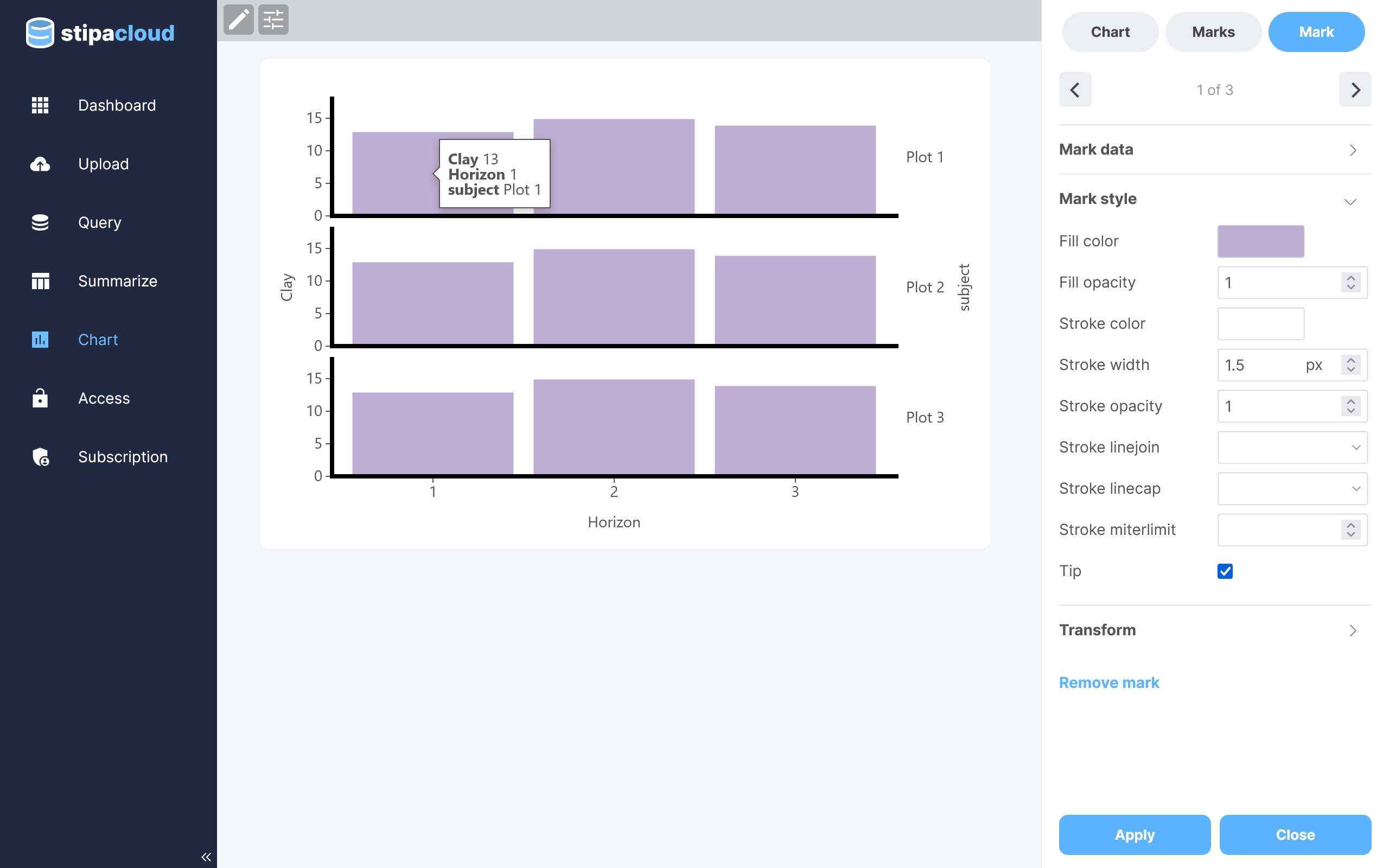Viewport: 1389px width, 868px height.
Task: Open the purple Fill color swatch
Action: (x=1260, y=241)
